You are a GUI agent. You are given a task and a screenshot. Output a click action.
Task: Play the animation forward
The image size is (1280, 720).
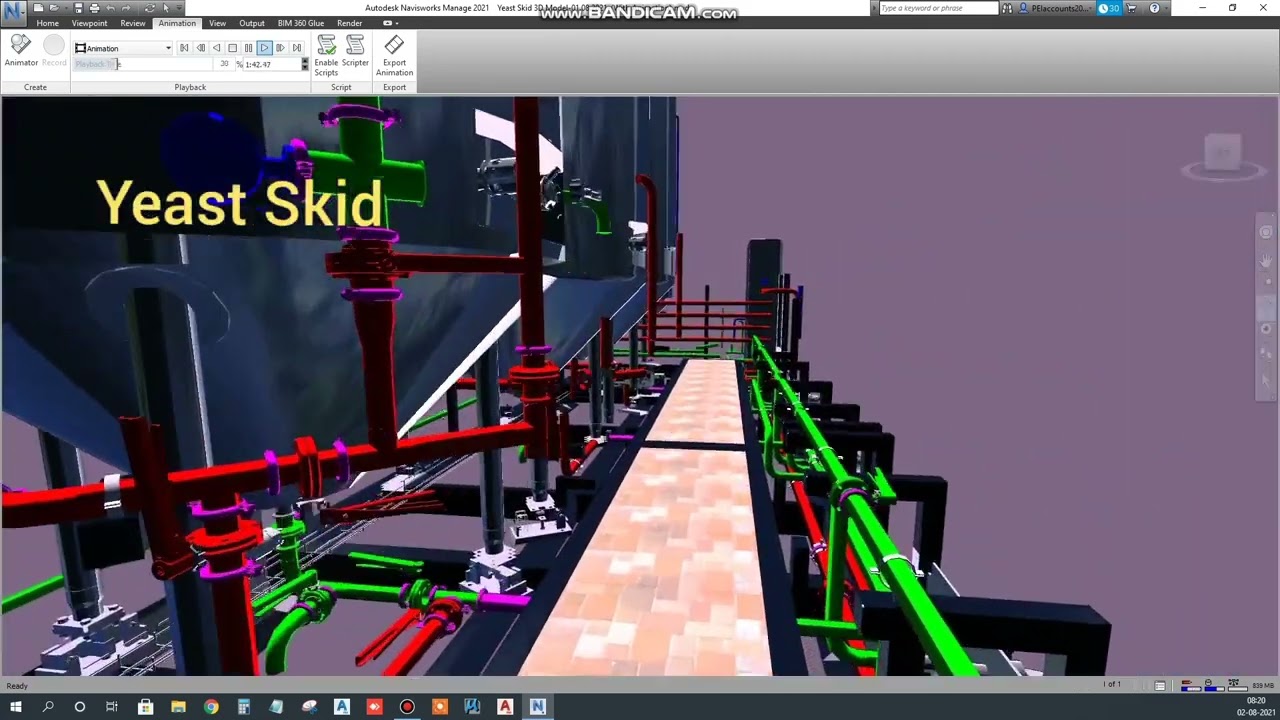(264, 48)
